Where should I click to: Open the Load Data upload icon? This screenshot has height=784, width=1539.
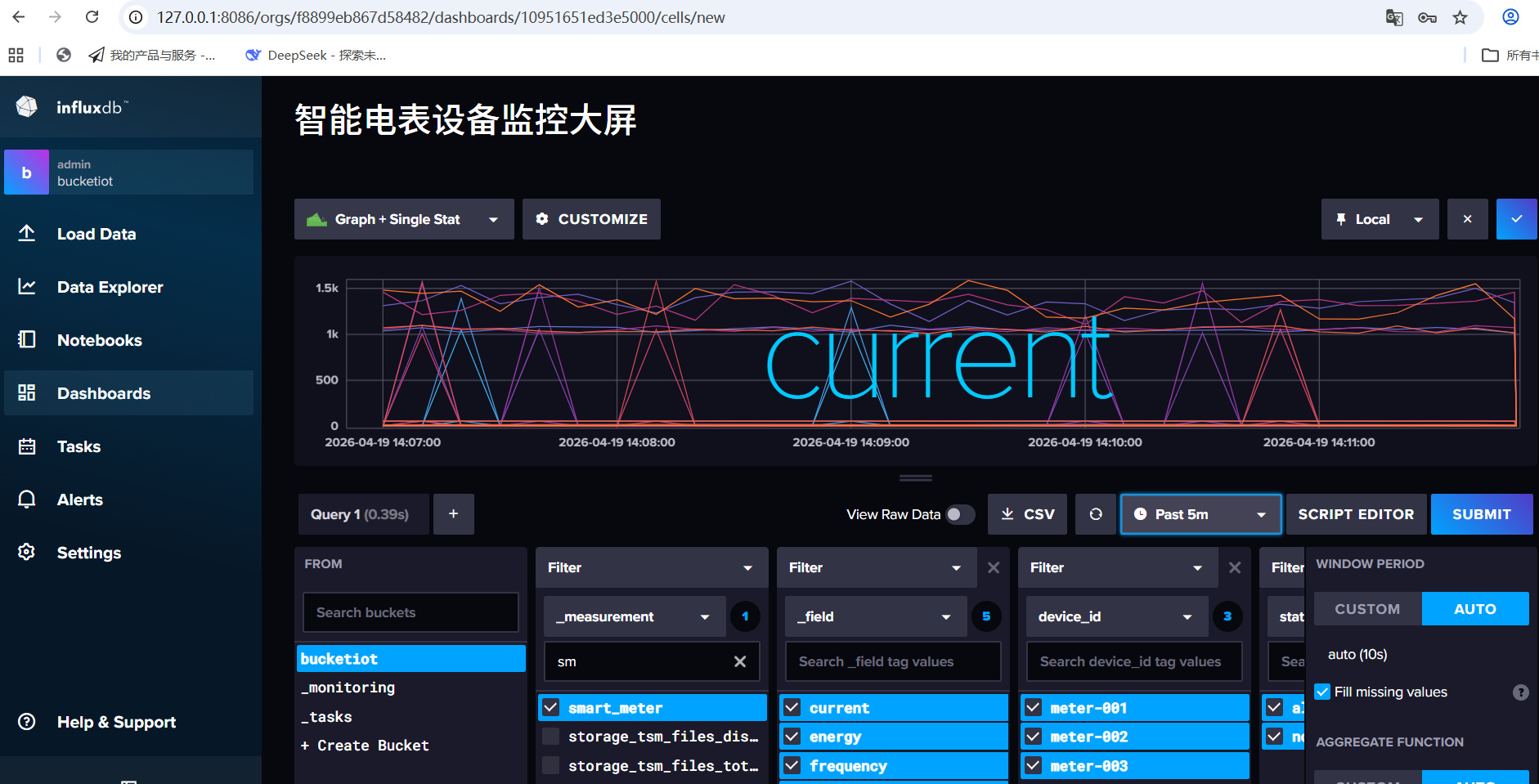click(x=27, y=233)
